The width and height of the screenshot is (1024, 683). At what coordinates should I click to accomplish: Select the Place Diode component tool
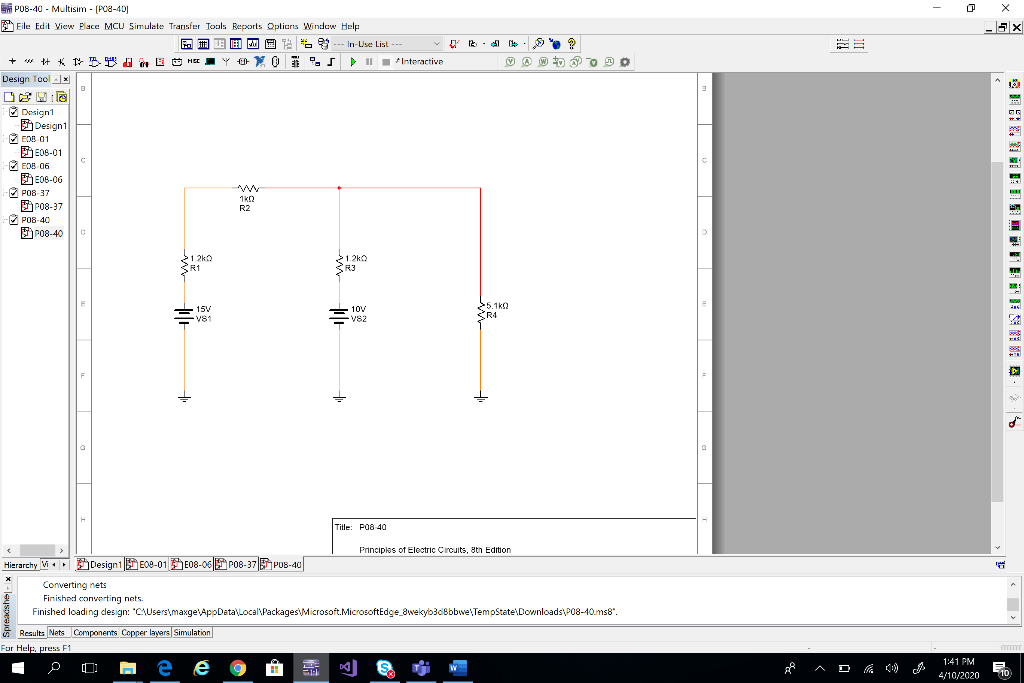click(45, 61)
